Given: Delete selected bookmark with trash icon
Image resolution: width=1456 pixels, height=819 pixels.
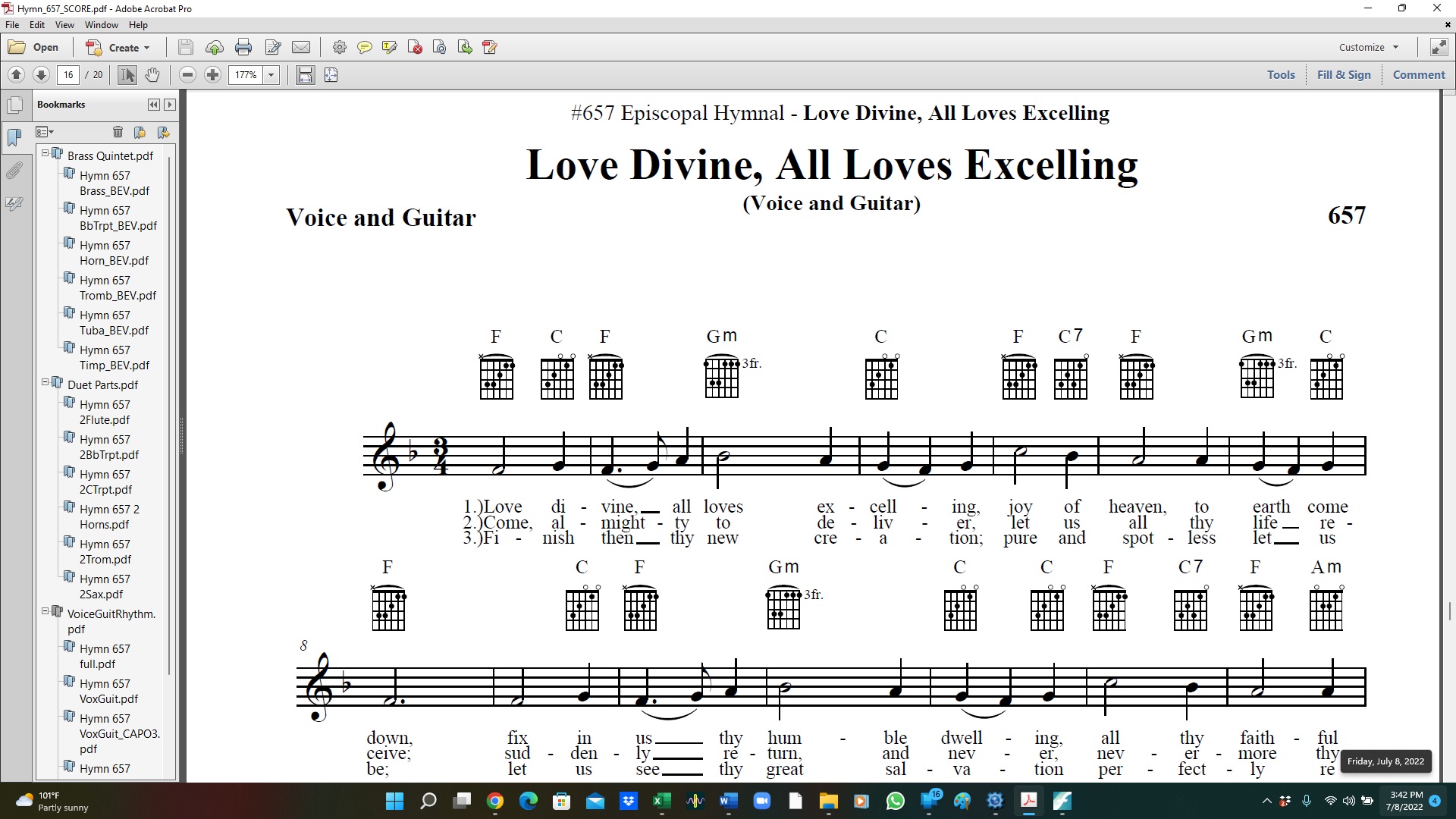Looking at the screenshot, I should [x=118, y=132].
